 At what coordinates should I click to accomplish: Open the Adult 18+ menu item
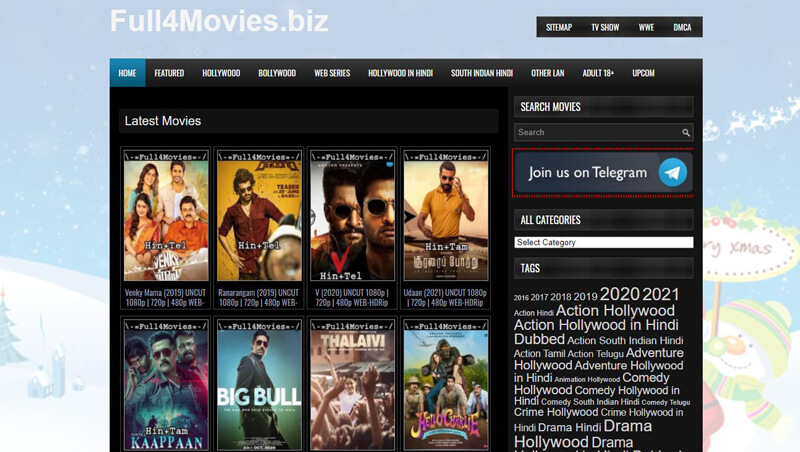(x=598, y=73)
